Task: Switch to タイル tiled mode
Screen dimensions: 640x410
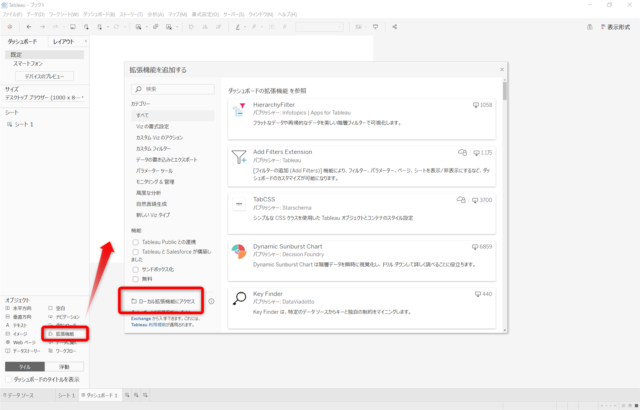Action: [25, 367]
